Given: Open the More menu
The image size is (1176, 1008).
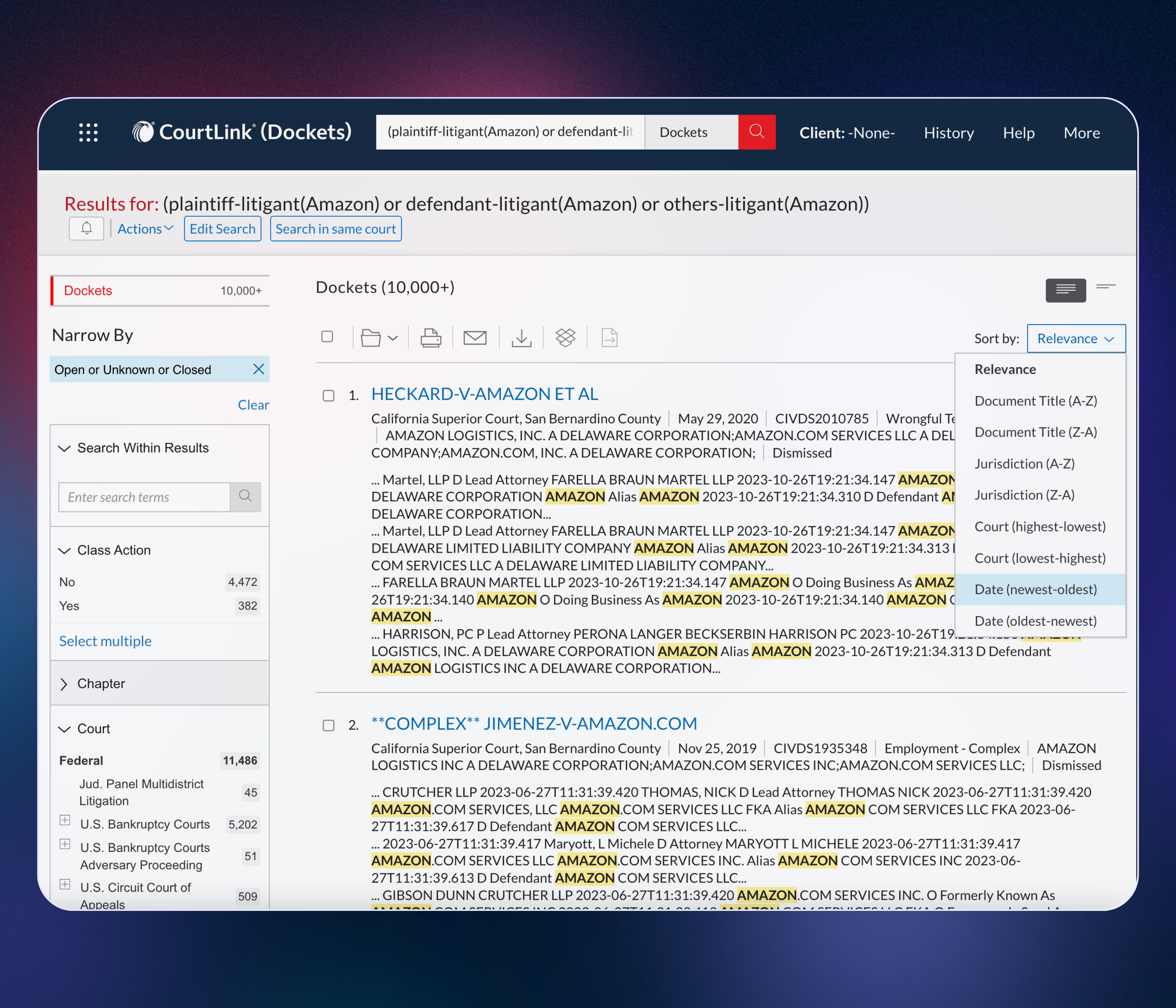Looking at the screenshot, I should [x=1082, y=133].
